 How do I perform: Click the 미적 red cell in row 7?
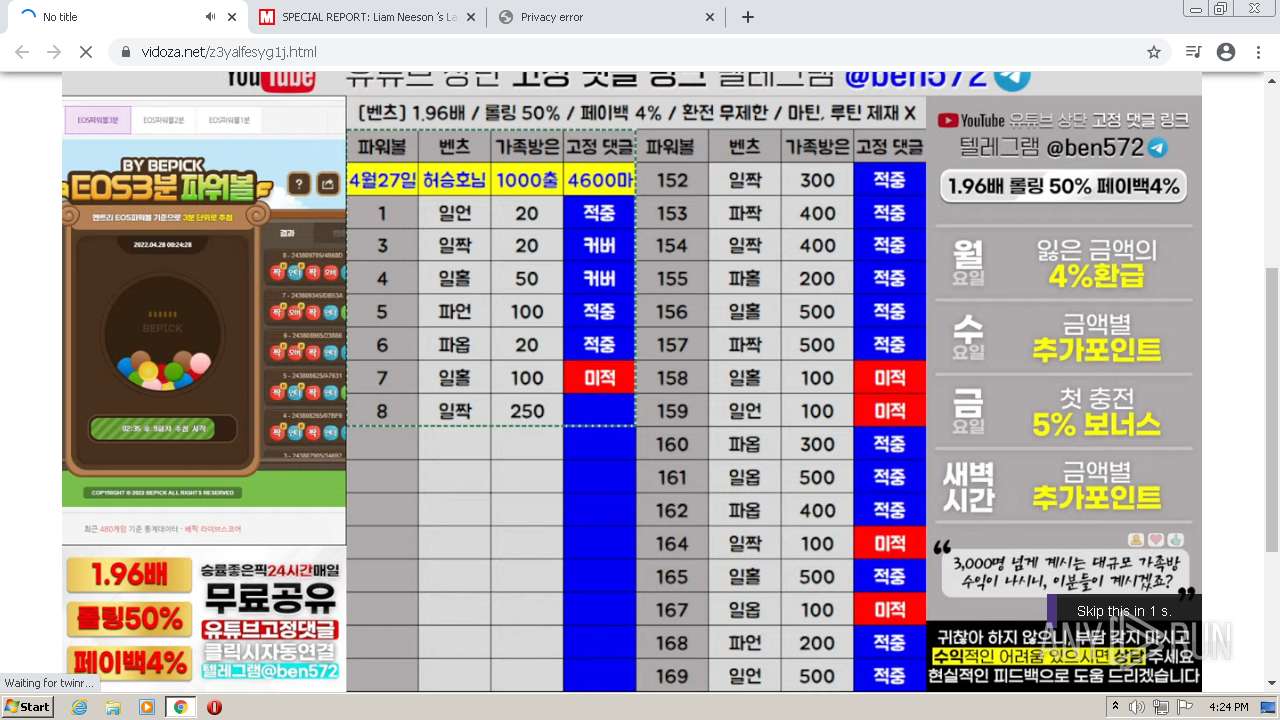(x=599, y=378)
